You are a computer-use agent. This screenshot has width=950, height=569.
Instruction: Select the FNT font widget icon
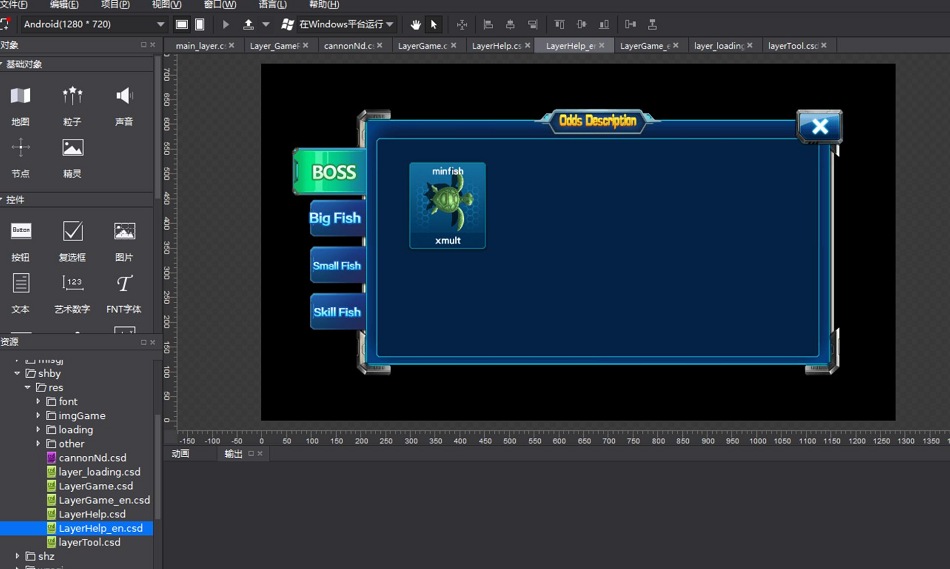[124, 284]
